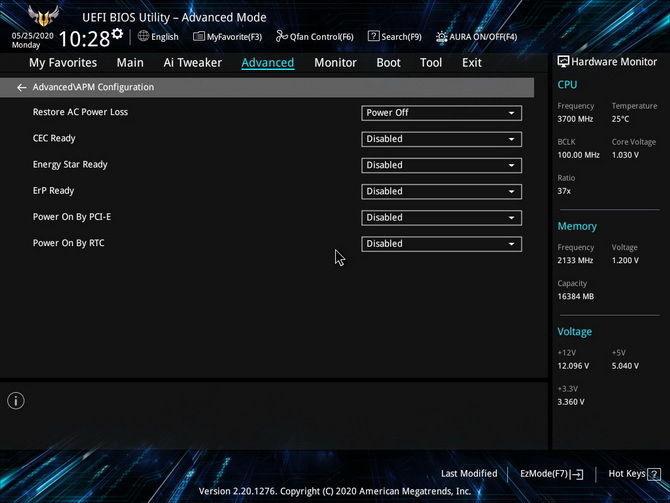Toggle AURA ON/OFF(F4)
Image resolution: width=670 pixels, height=503 pixels.
(x=476, y=37)
